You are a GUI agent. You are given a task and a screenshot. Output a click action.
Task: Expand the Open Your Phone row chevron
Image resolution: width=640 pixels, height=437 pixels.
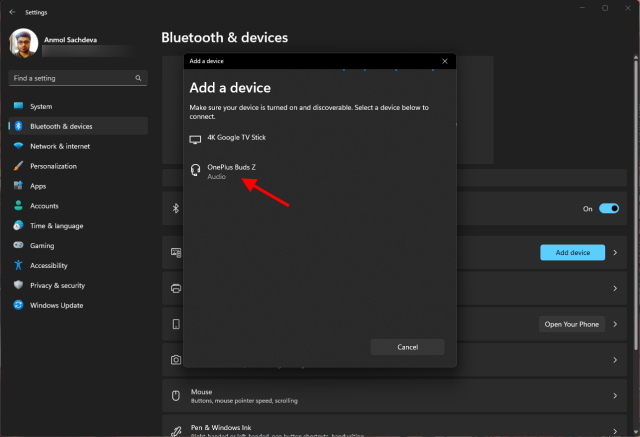coord(615,324)
